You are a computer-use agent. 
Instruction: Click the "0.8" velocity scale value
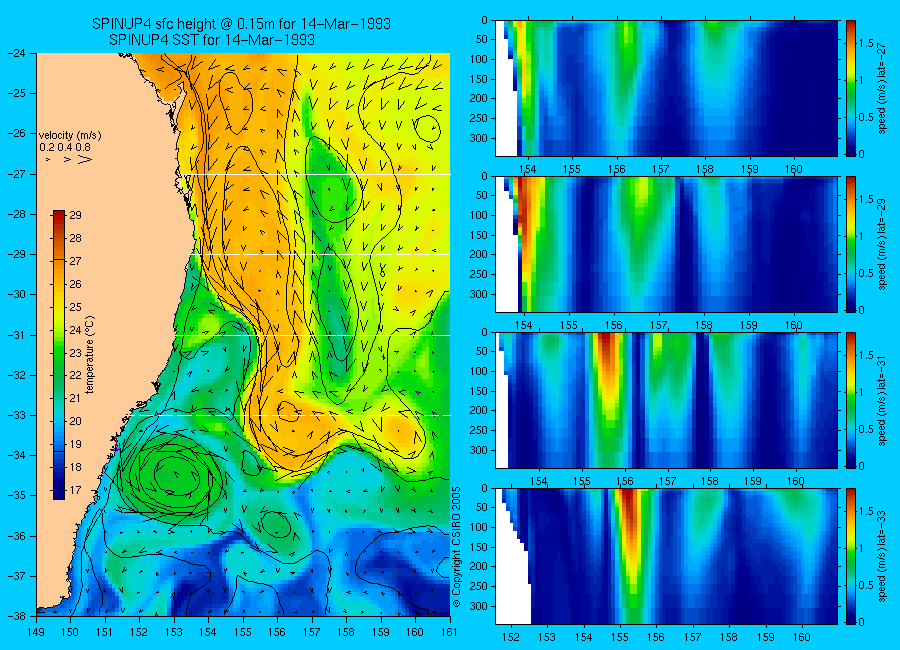(x=84, y=147)
